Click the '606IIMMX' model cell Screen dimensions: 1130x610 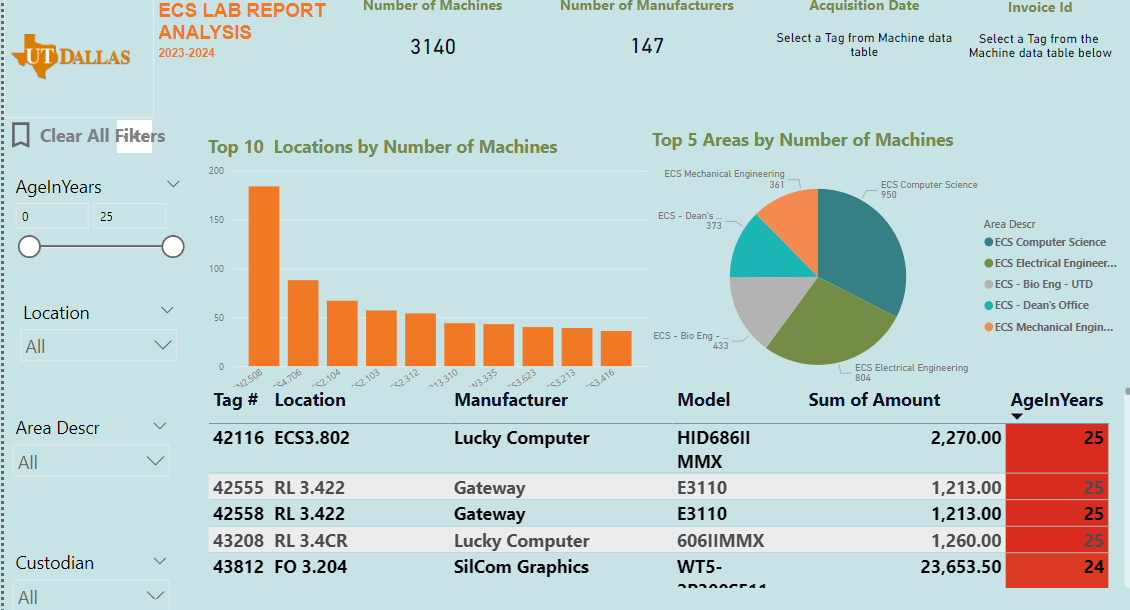[721, 541]
